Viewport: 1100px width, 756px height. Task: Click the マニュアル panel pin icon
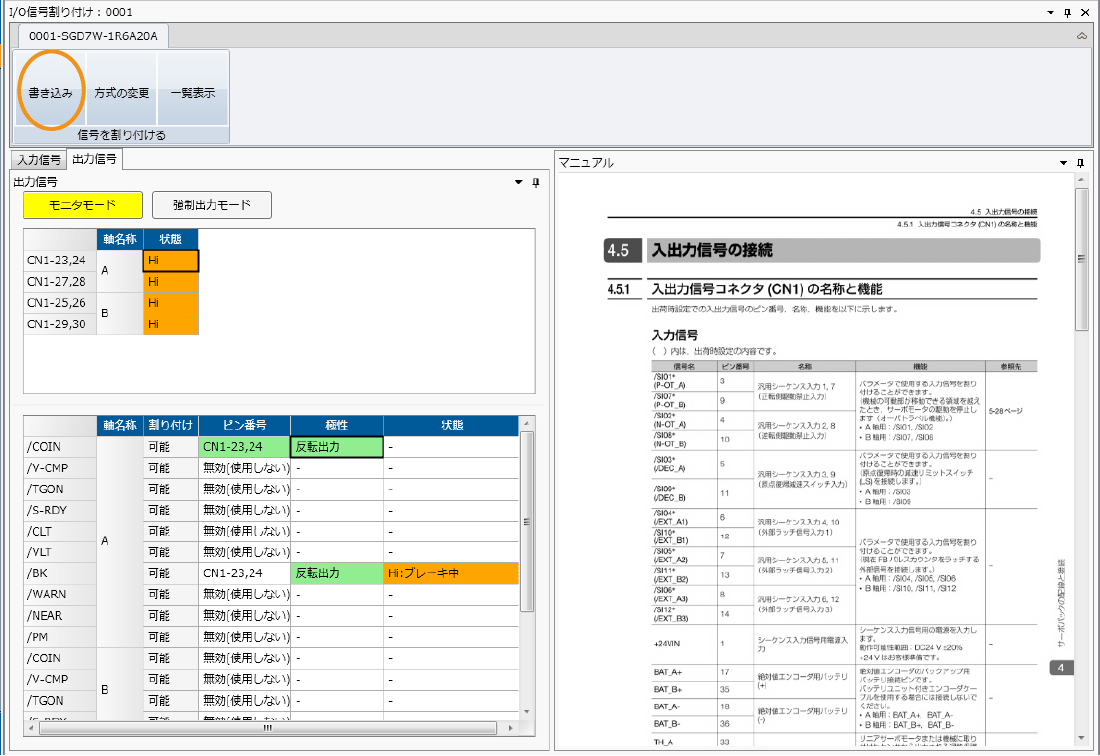point(1080,162)
